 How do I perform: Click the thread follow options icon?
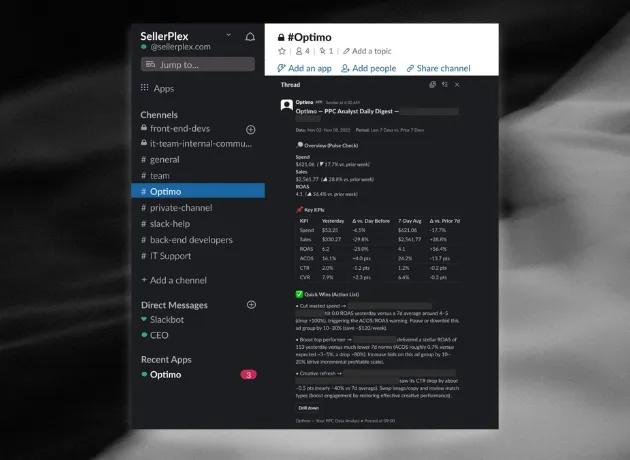tap(444, 85)
